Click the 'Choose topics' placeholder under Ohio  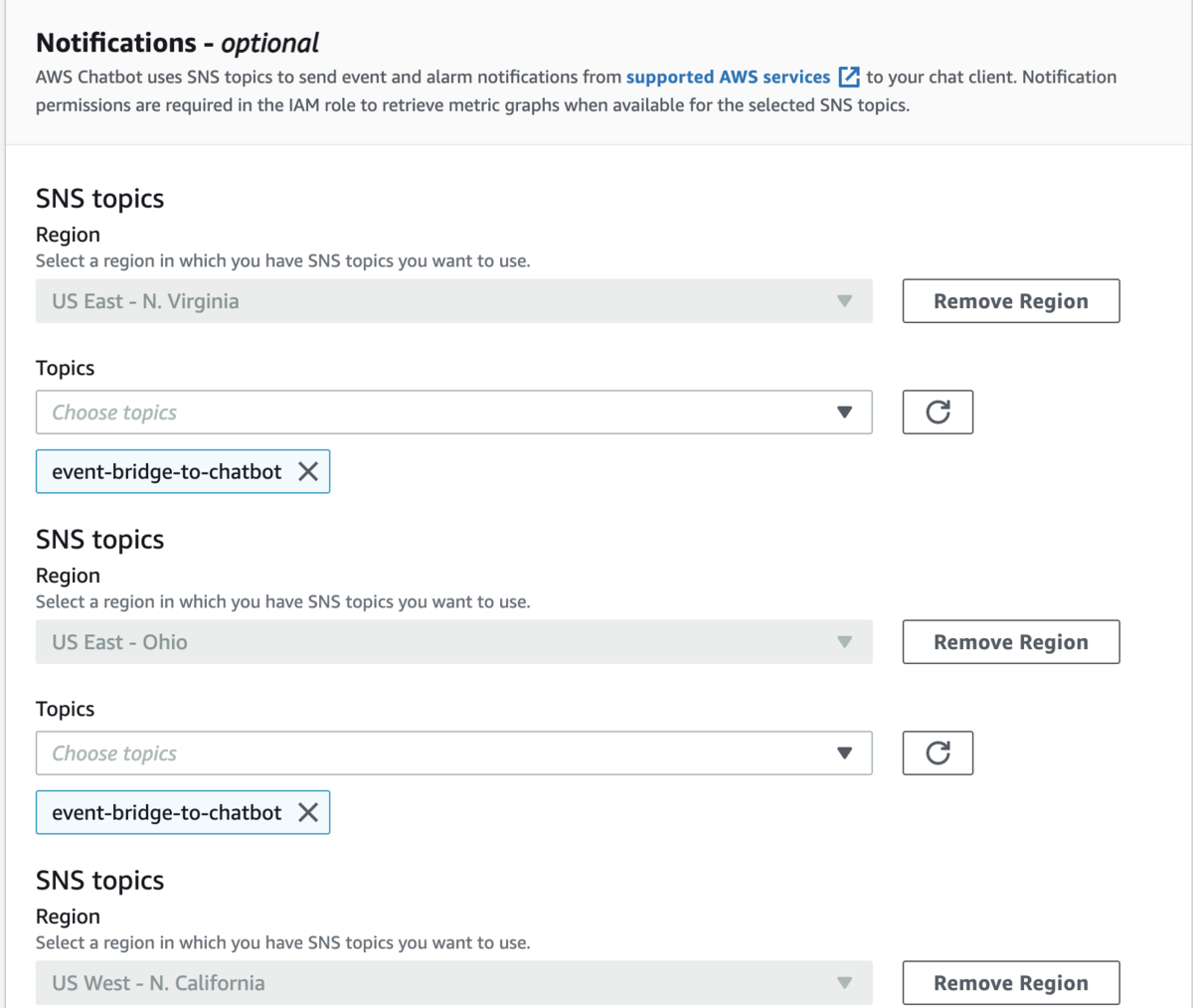(x=114, y=754)
